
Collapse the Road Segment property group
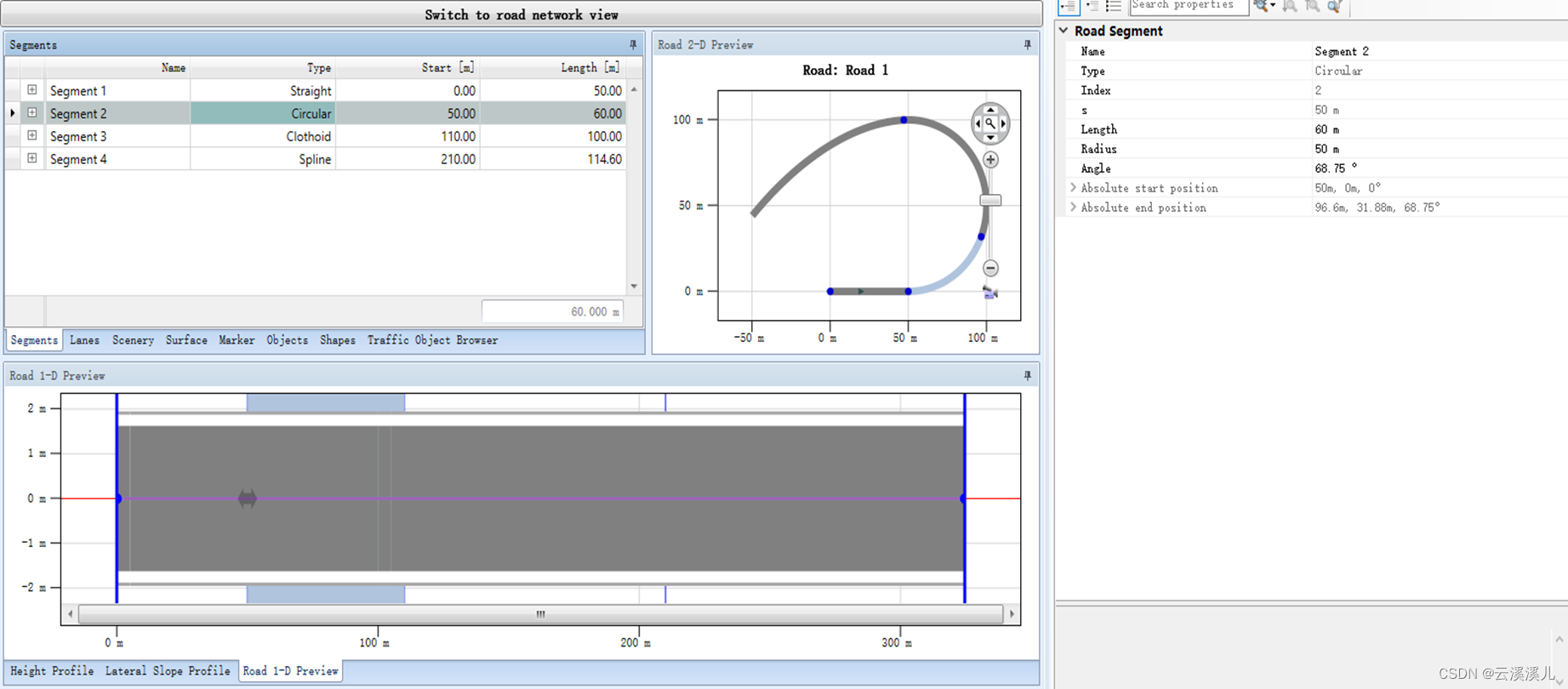click(1063, 31)
